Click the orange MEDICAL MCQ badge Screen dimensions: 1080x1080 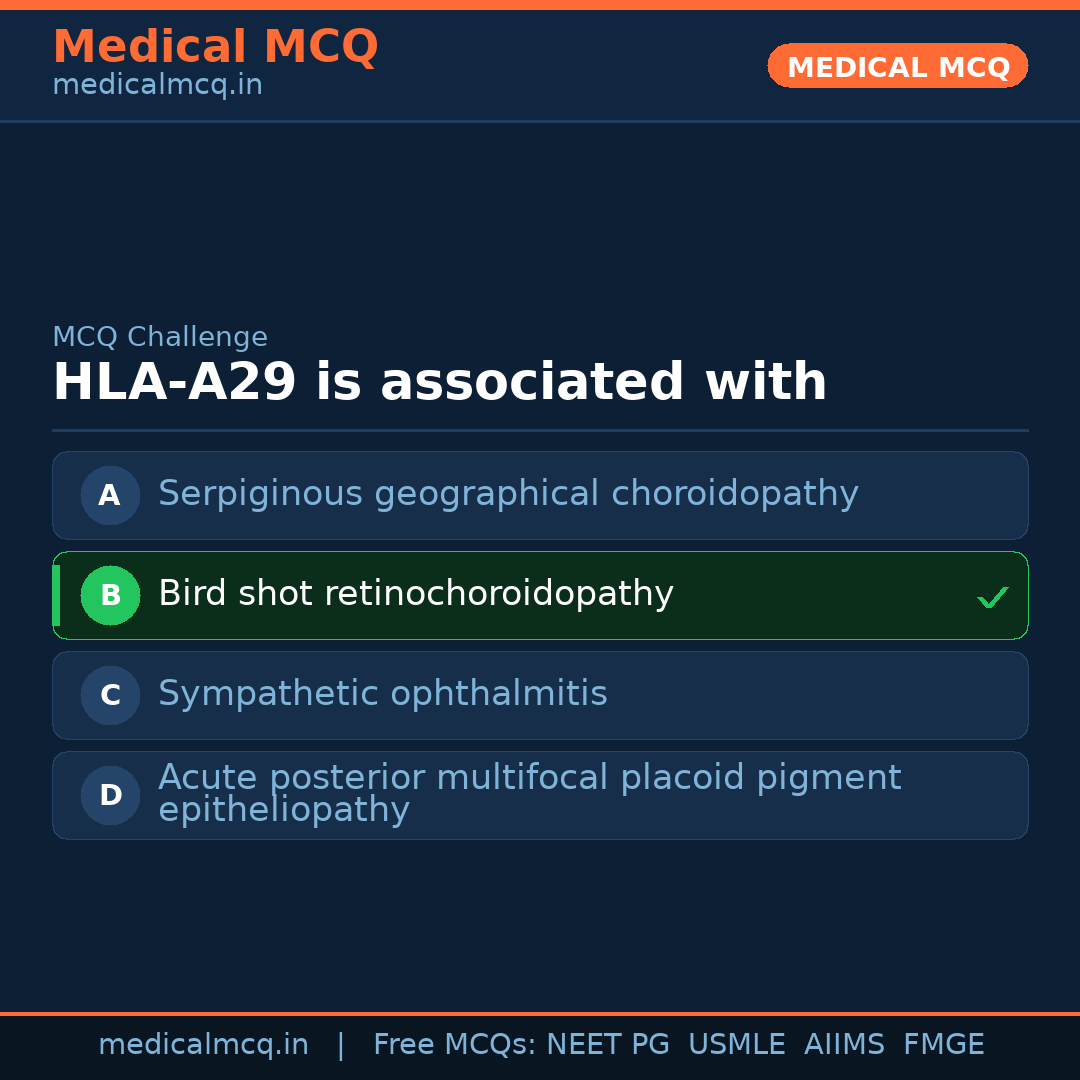pos(897,66)
